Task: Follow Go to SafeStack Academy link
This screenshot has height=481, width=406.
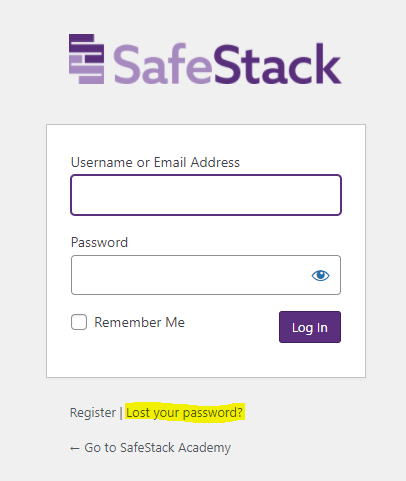Action: [x=150, y=448]
